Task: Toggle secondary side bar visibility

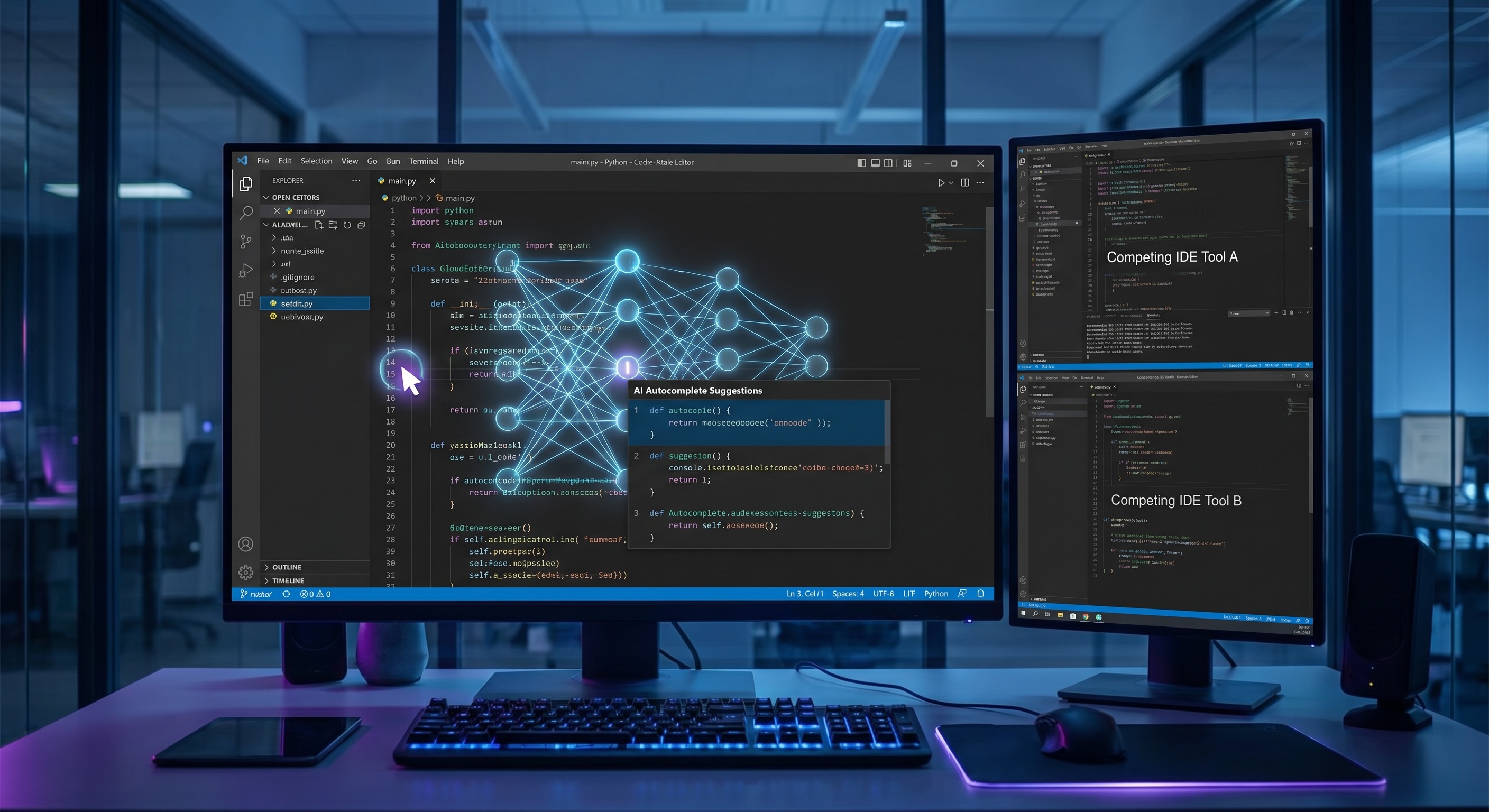Action: pyautogui.click(x=888, y=163)
